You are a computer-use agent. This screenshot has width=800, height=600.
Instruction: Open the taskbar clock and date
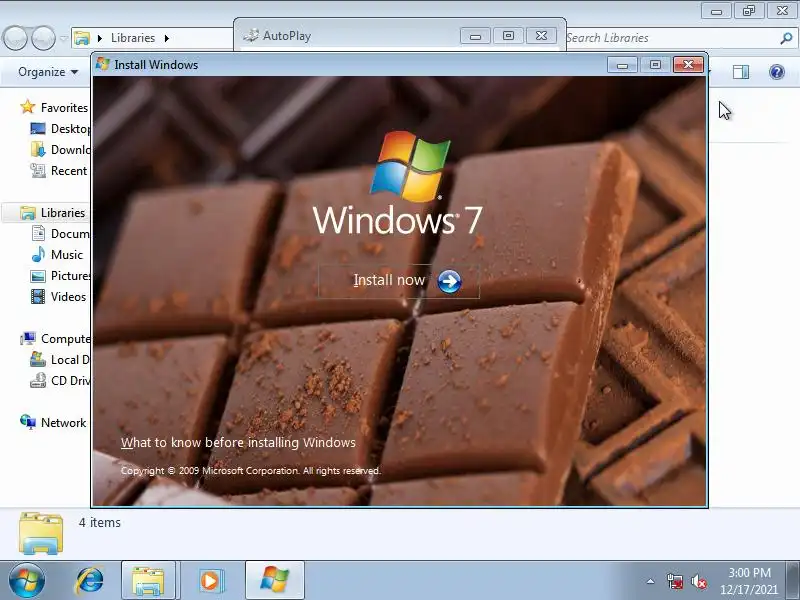[x=749, y=581]
